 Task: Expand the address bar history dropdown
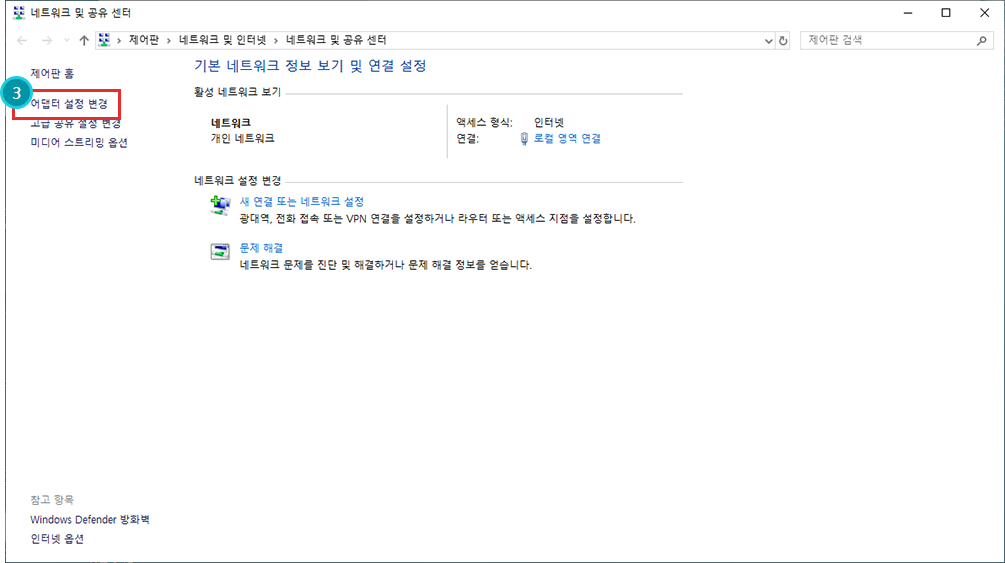tap(768, 41)
